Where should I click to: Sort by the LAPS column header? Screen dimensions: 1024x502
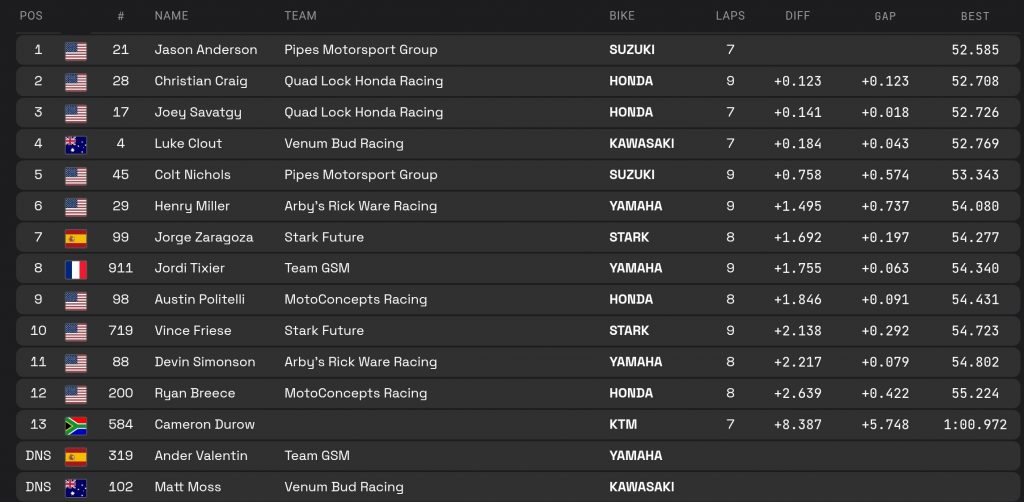click(730, 16)
